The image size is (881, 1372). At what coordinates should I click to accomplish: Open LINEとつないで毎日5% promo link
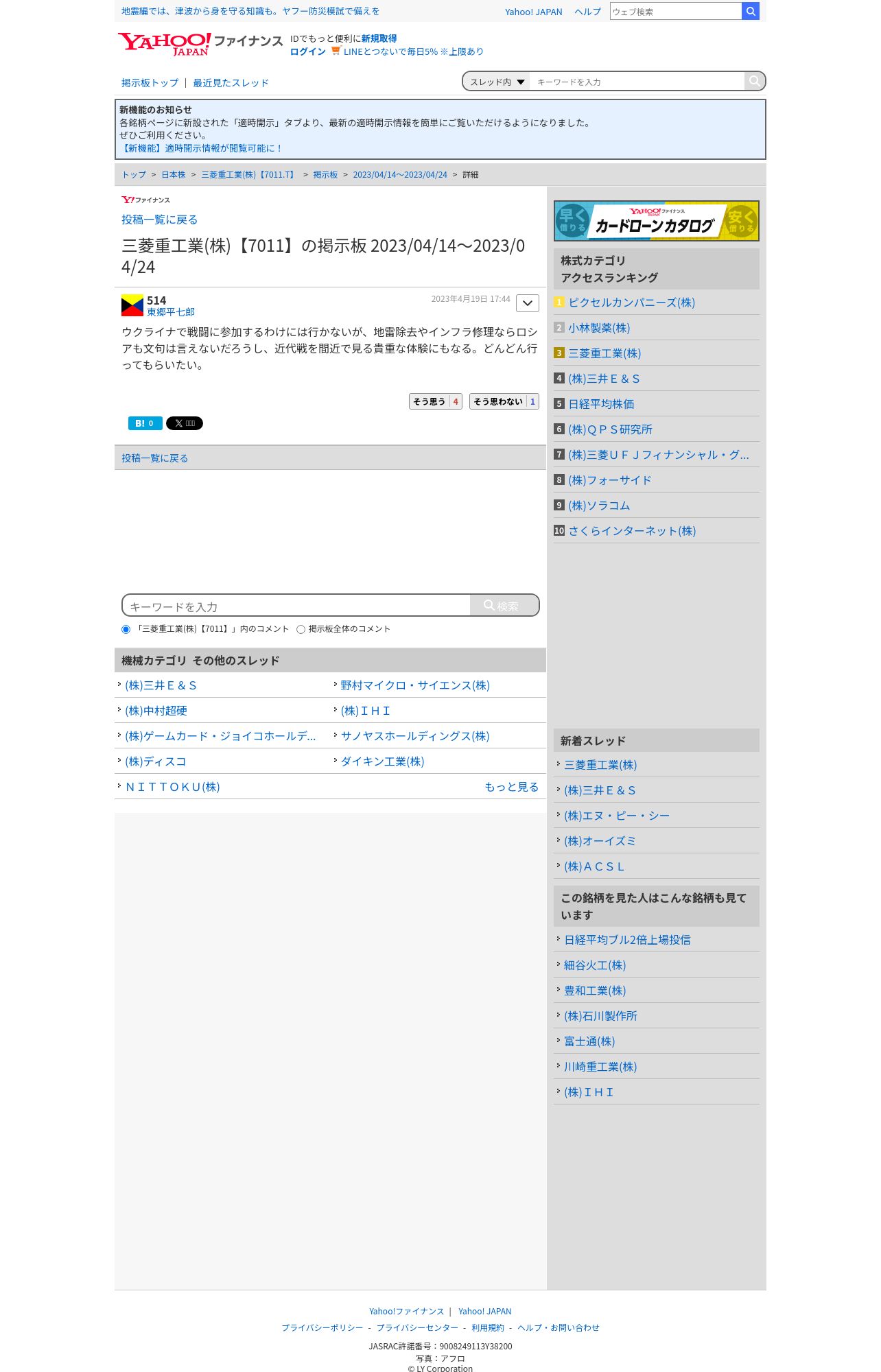pos(413,51)
